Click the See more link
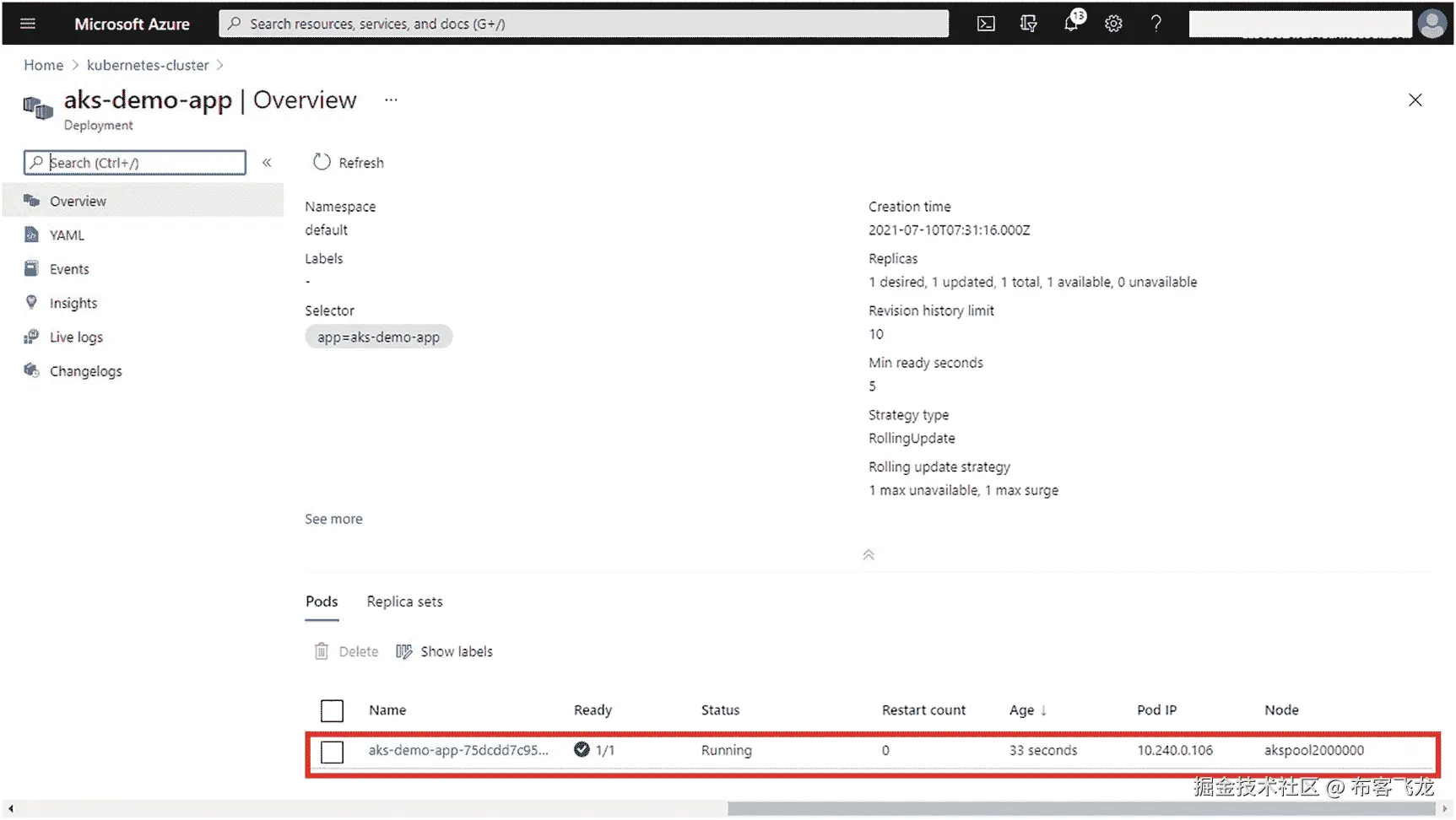 tap(333, 519)
